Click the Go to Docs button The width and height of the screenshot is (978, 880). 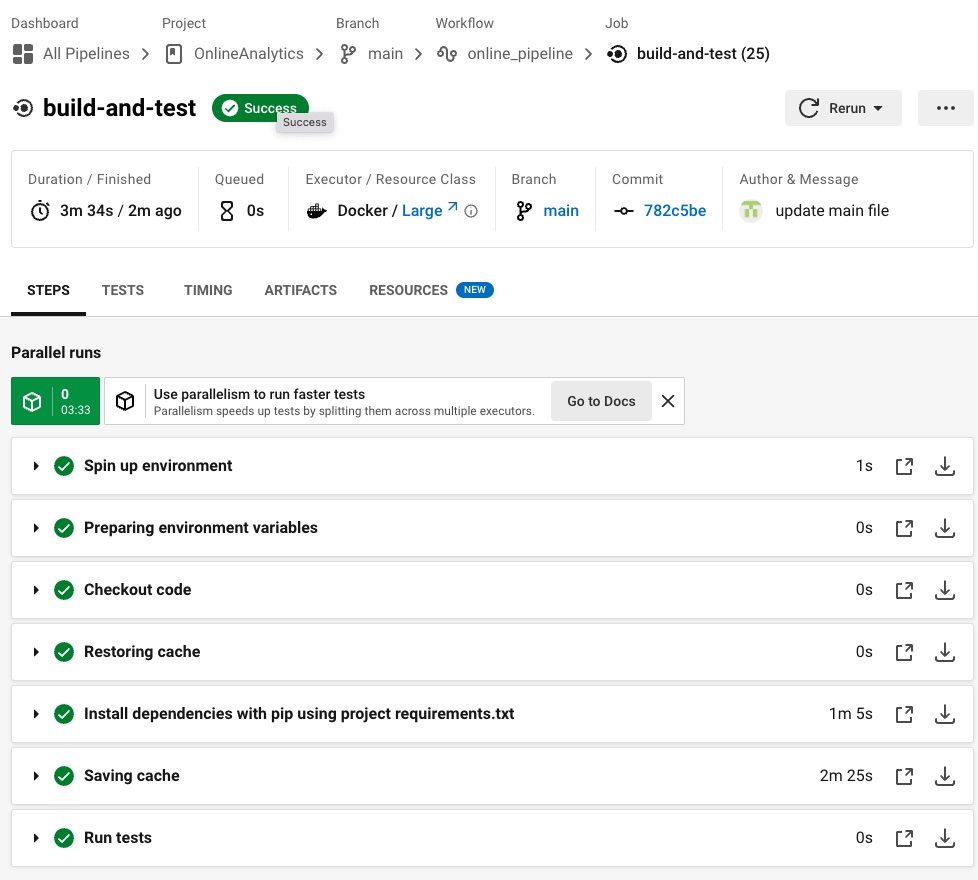601,401
